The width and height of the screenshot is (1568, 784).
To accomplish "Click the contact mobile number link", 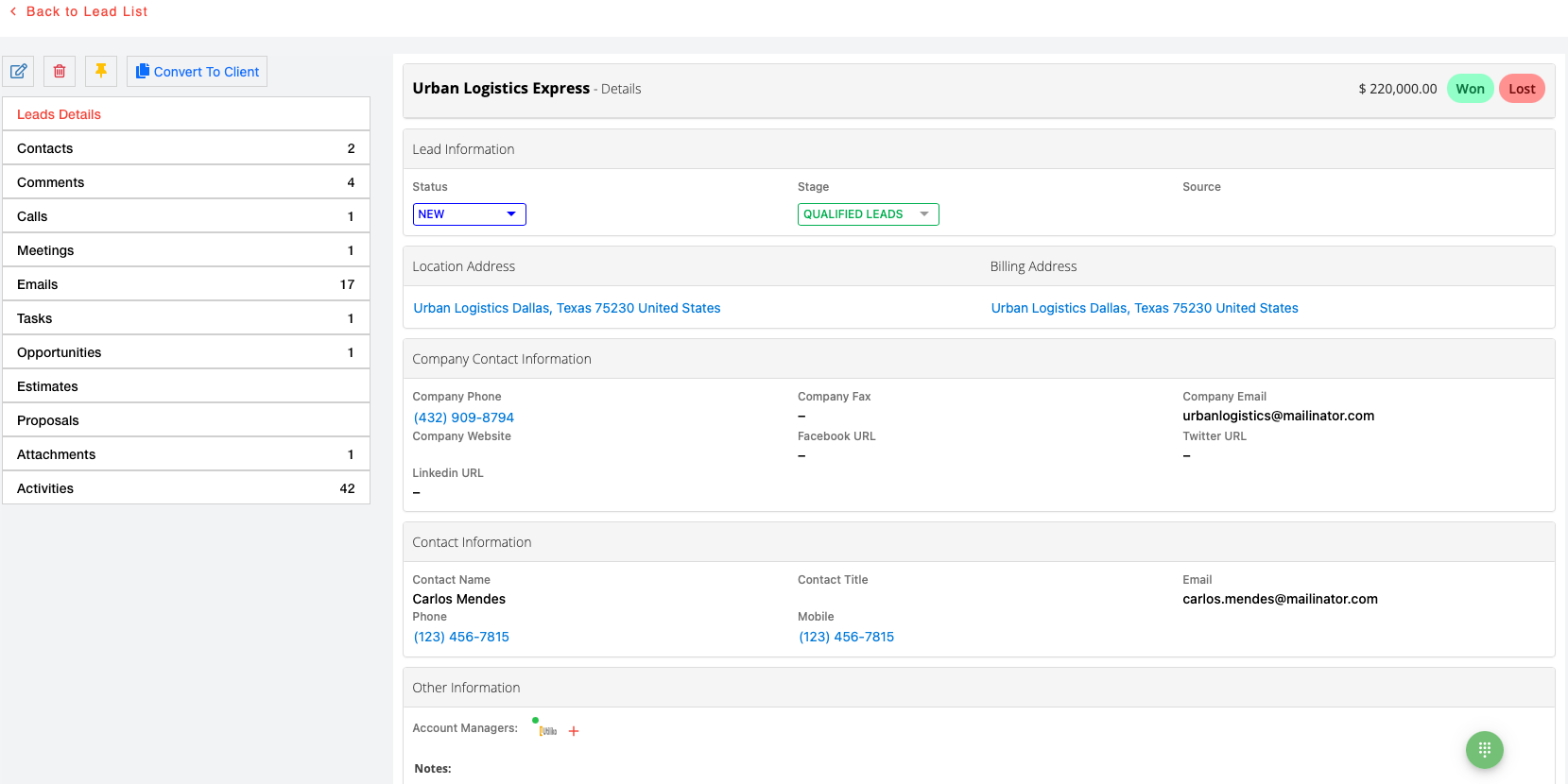I will (847, 637).
